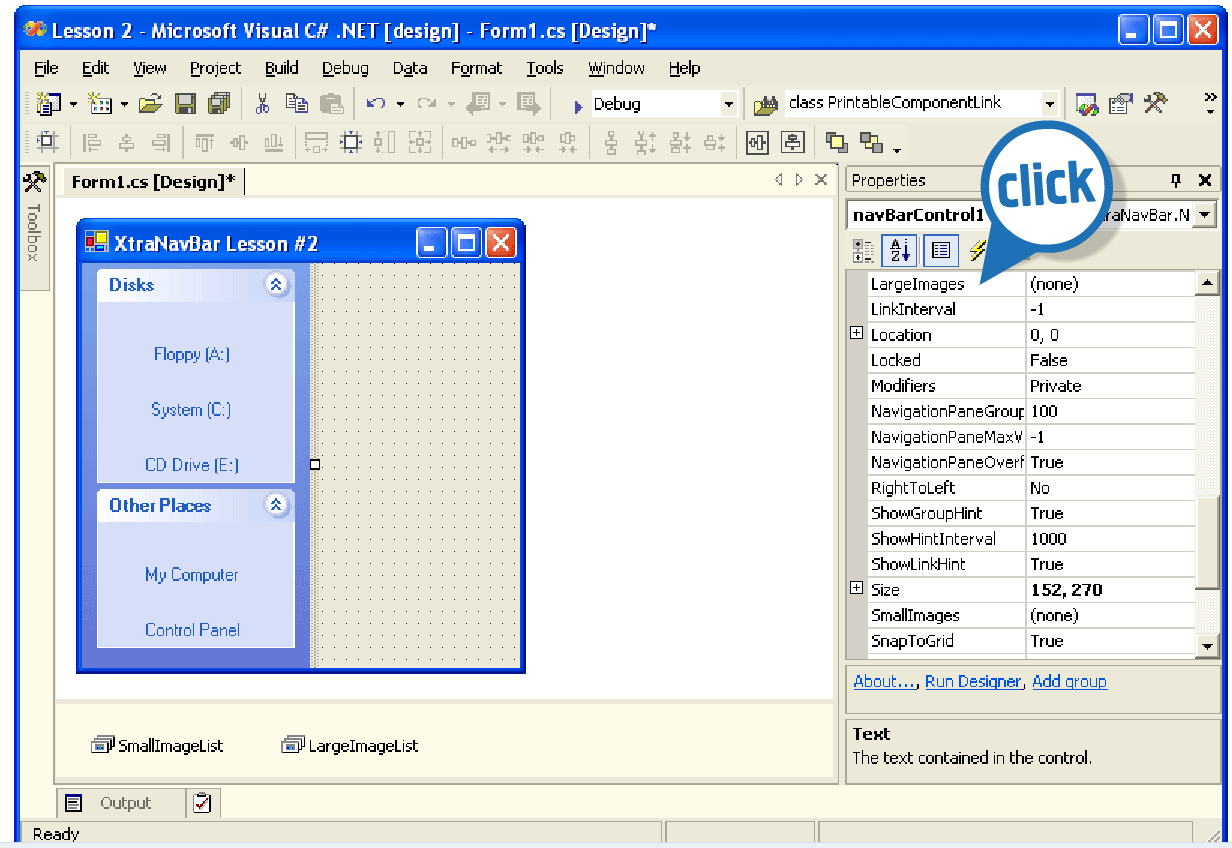The width and height of the screenshot is (1232, 848).
Task: Click the Open File folder icon
Action: point(150,103)
